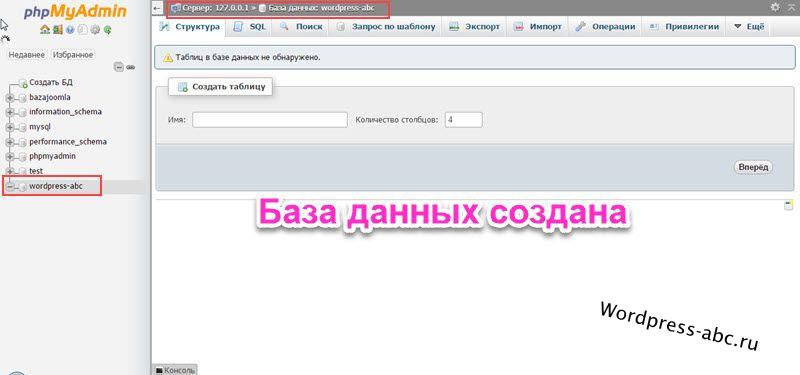Click the phpmyadmin database icon
The width and height of the screenshot is (800, 375).
(22, 157)
